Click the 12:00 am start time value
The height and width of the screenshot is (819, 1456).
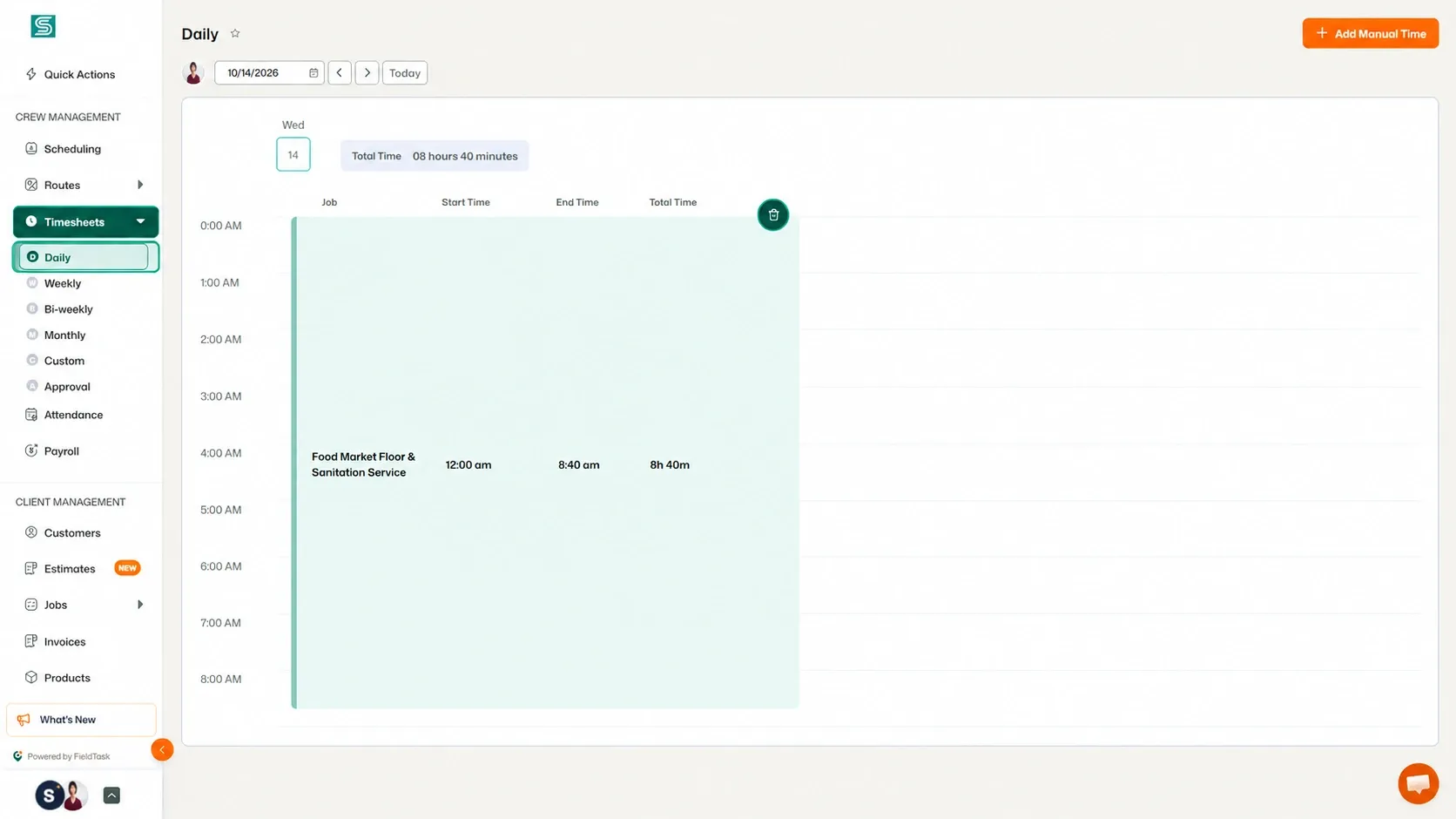click(468, 465)
